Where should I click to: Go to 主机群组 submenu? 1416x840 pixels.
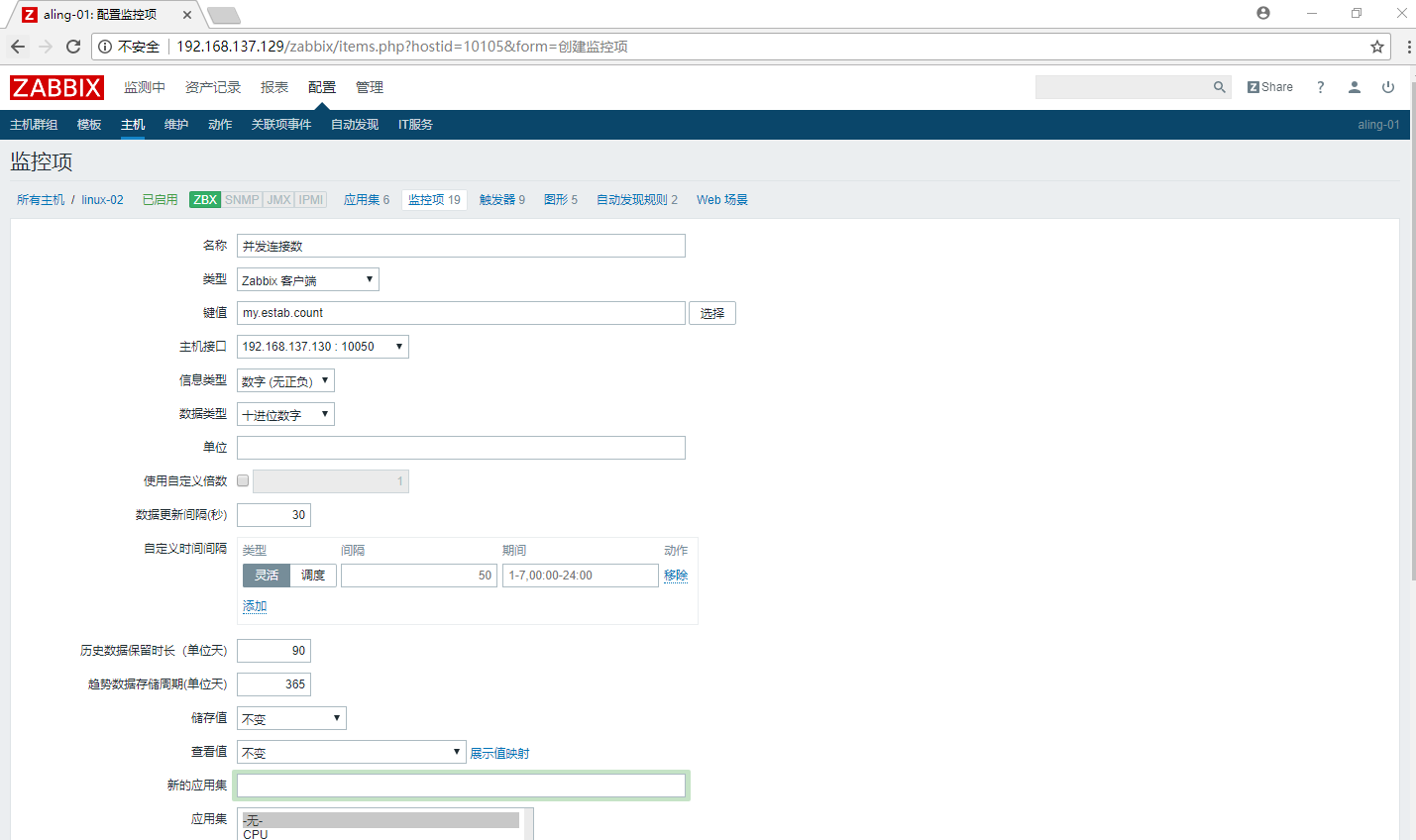click(x=34, y=125)
